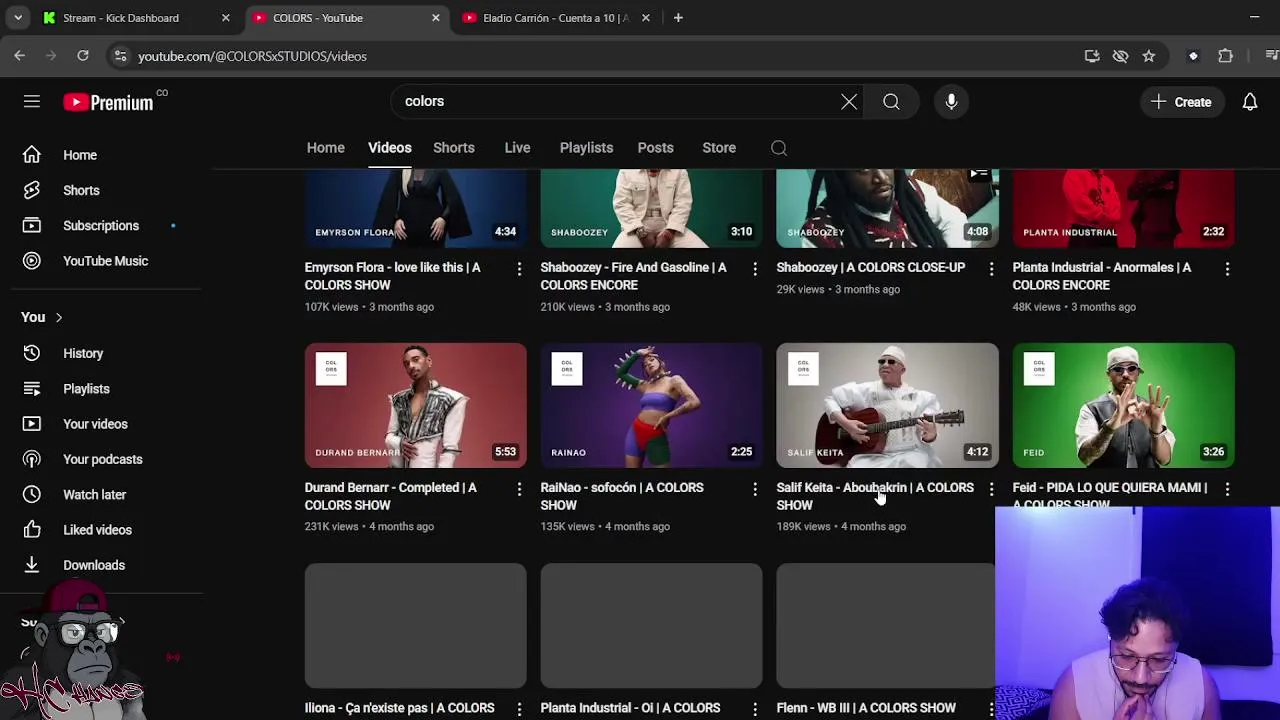This screenshot has height=720, width=1280.
Task: Switch to channel Playlists tab
Action: click(586, 148)
